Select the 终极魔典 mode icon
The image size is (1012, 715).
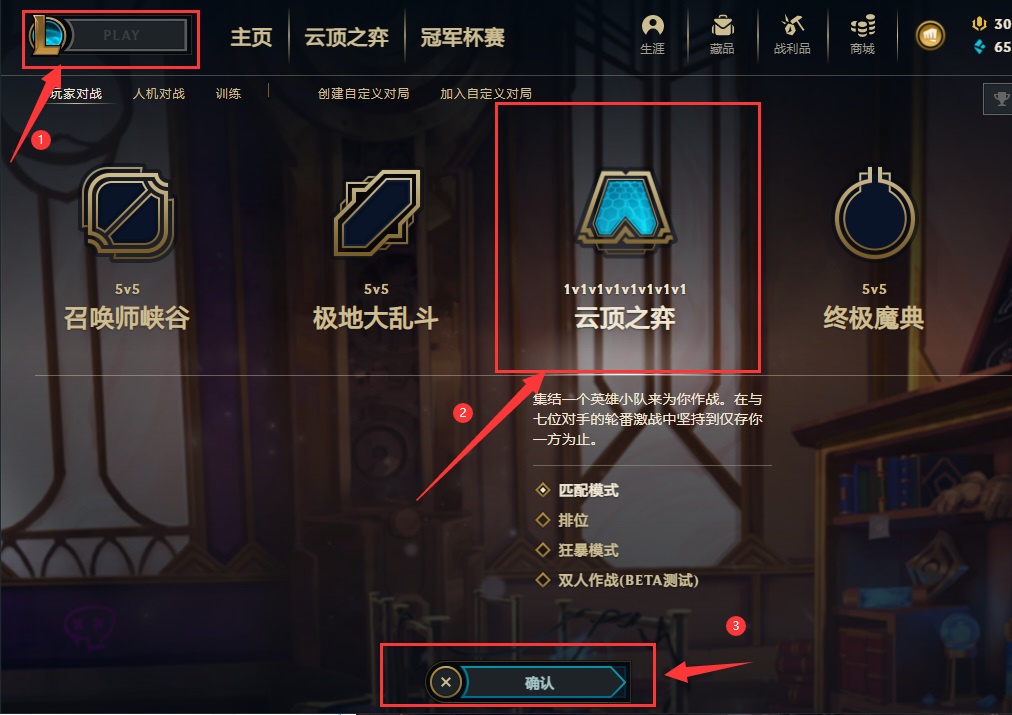pyautogui.click(x=875, y=213)
